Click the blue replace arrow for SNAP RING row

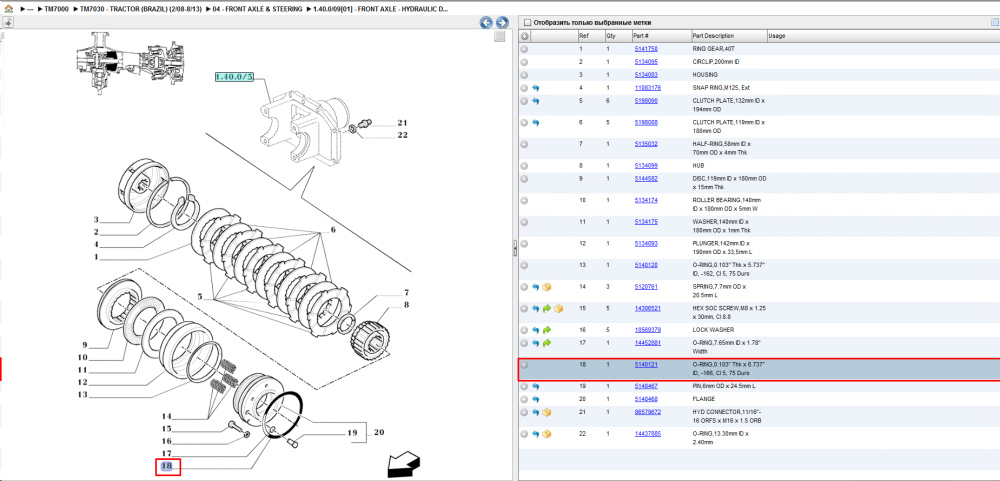pyautogui.click(x=536, y=88)
